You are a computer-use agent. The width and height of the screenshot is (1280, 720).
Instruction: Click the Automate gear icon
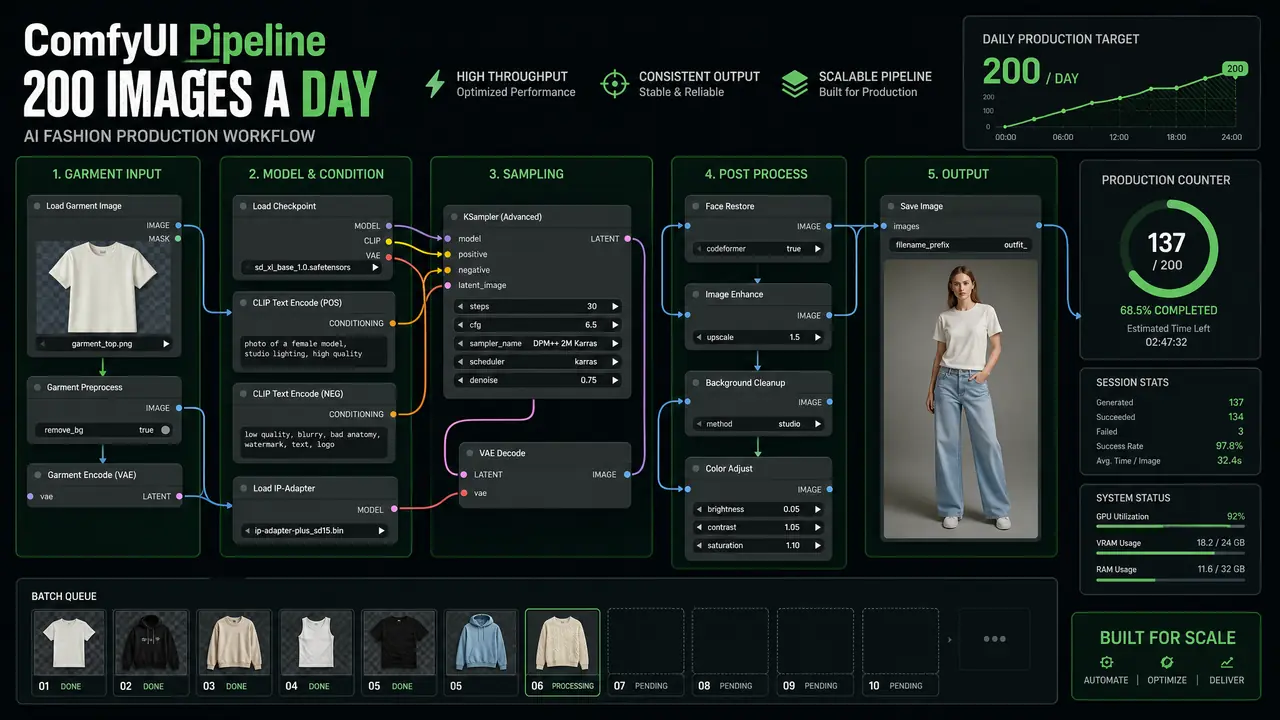1106,663
